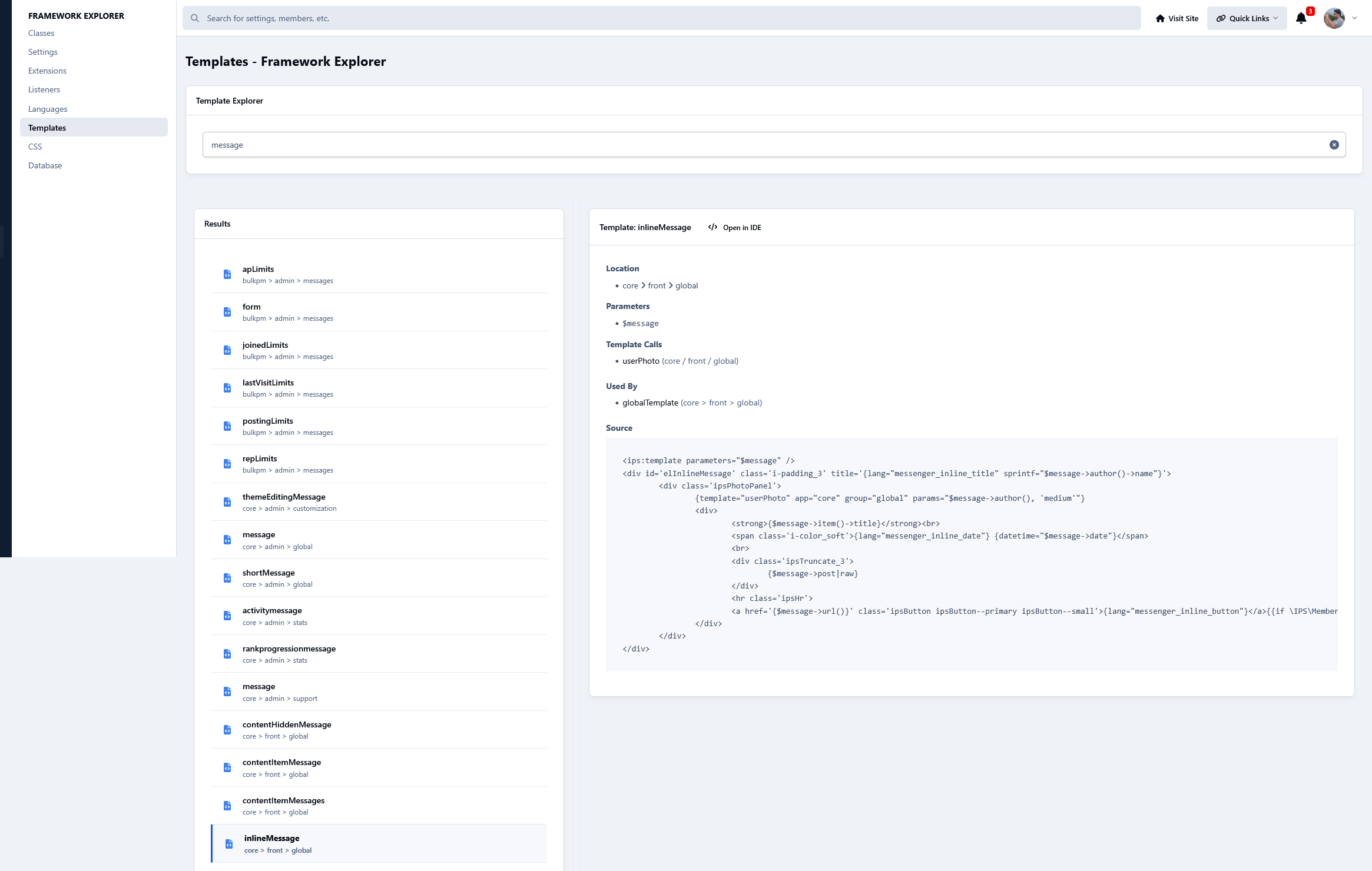Screen dimensions: 1372x871
Task: Select the themeEditingMessage result name
Action: (x=284, y=497)
